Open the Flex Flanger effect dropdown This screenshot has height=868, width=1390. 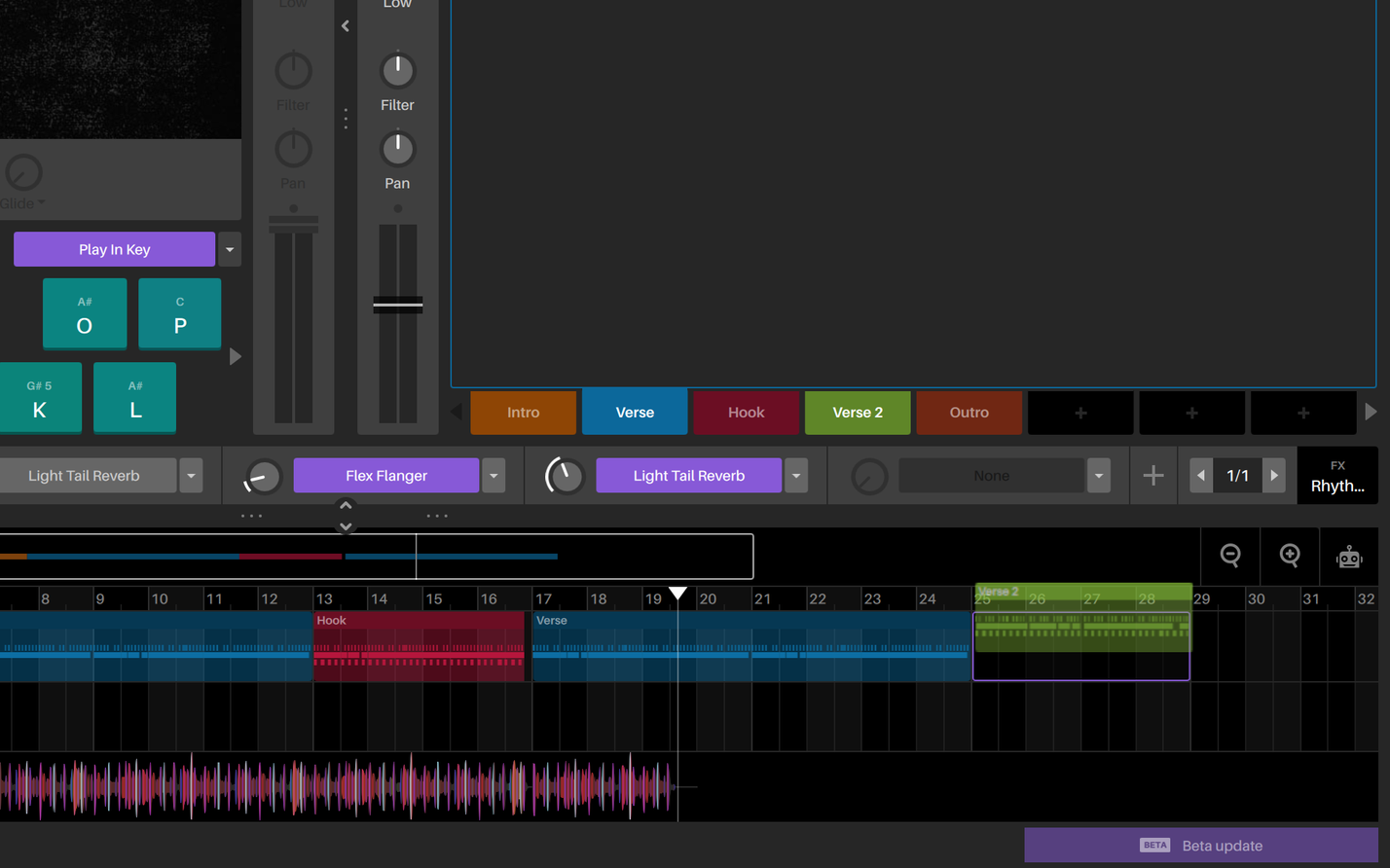tap(494, 476)
